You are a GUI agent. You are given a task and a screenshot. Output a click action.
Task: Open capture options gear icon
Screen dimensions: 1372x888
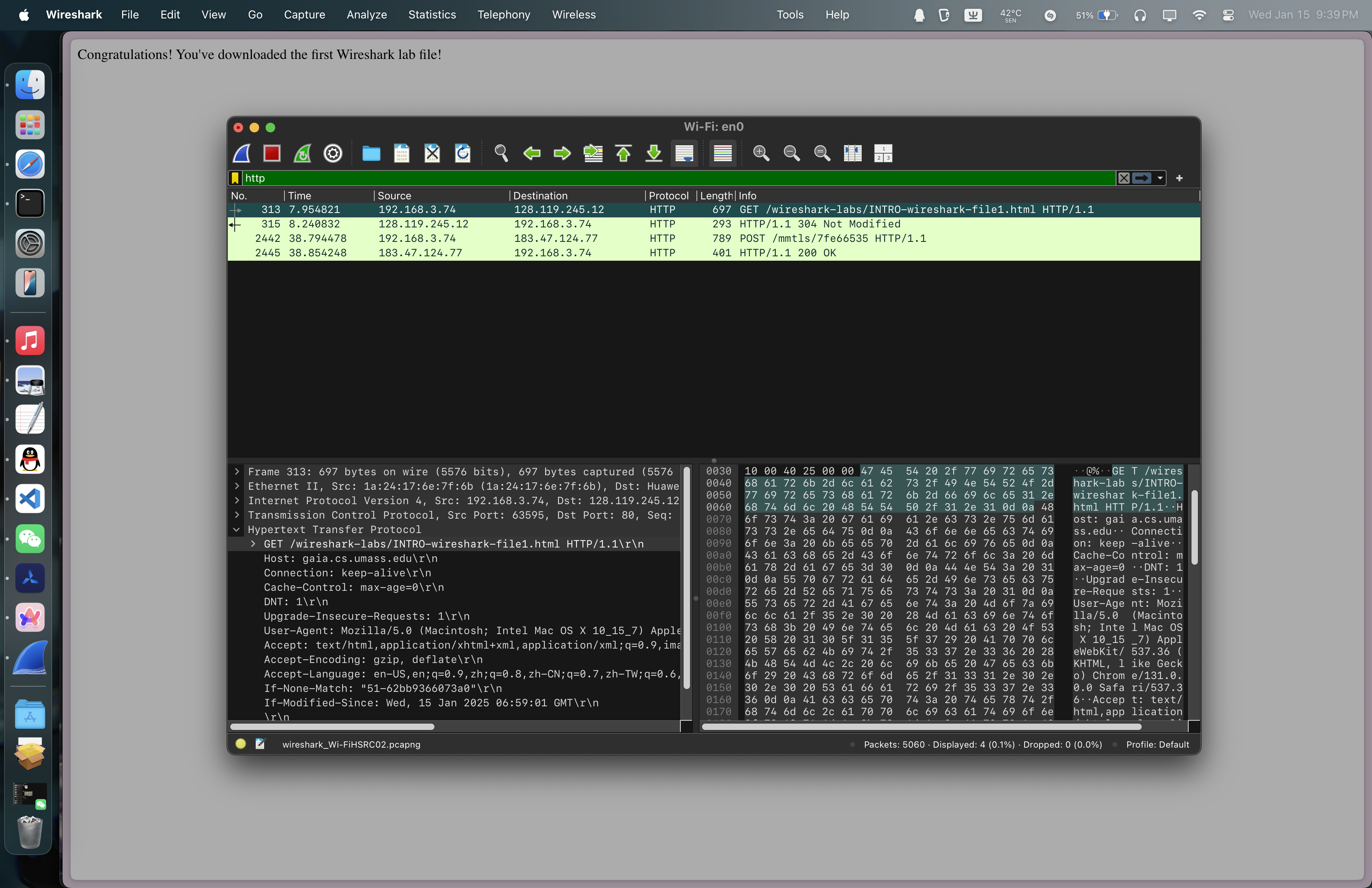pyautogui.click(x=333, y=153)
